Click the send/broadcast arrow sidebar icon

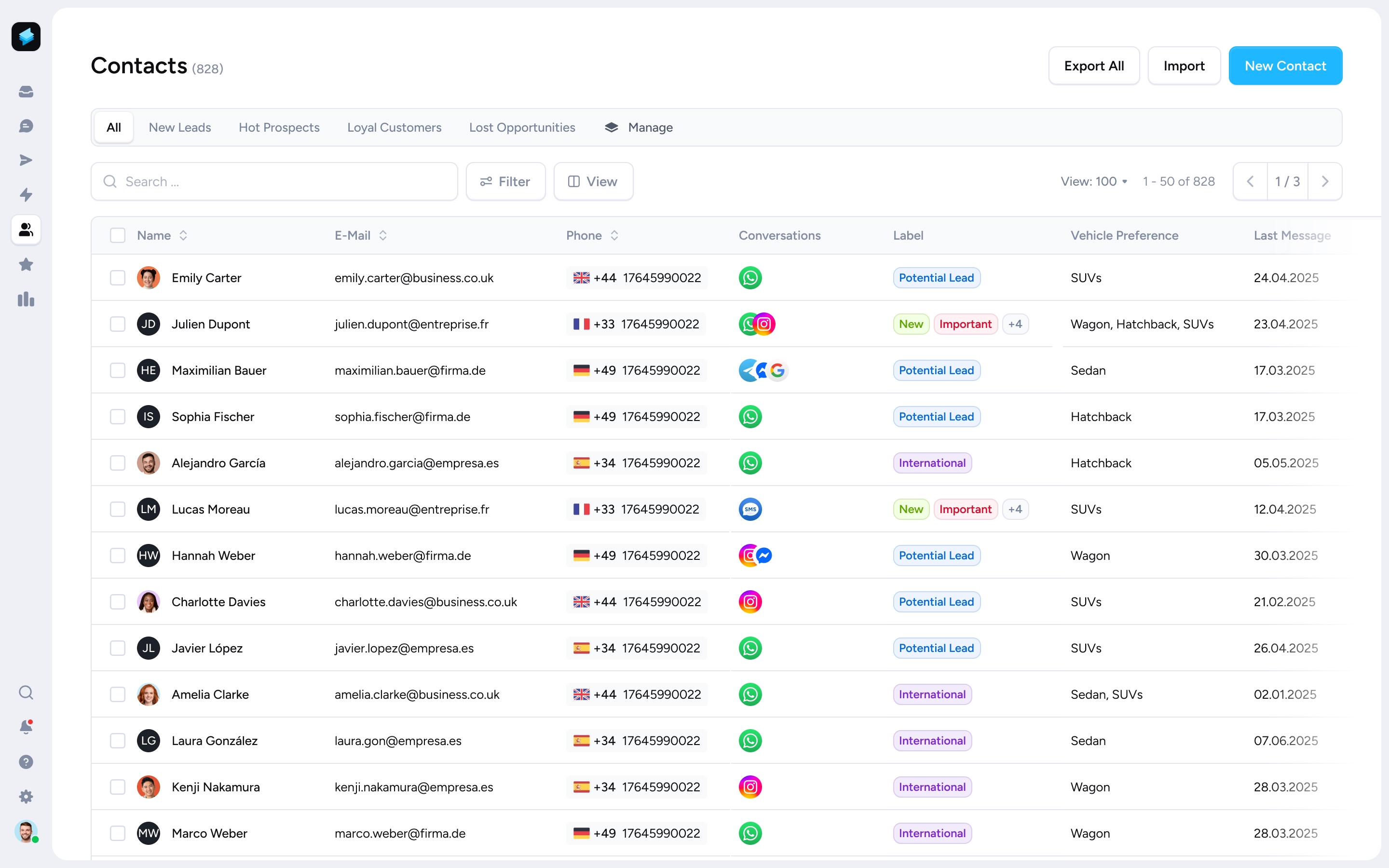tap(26, 160)
